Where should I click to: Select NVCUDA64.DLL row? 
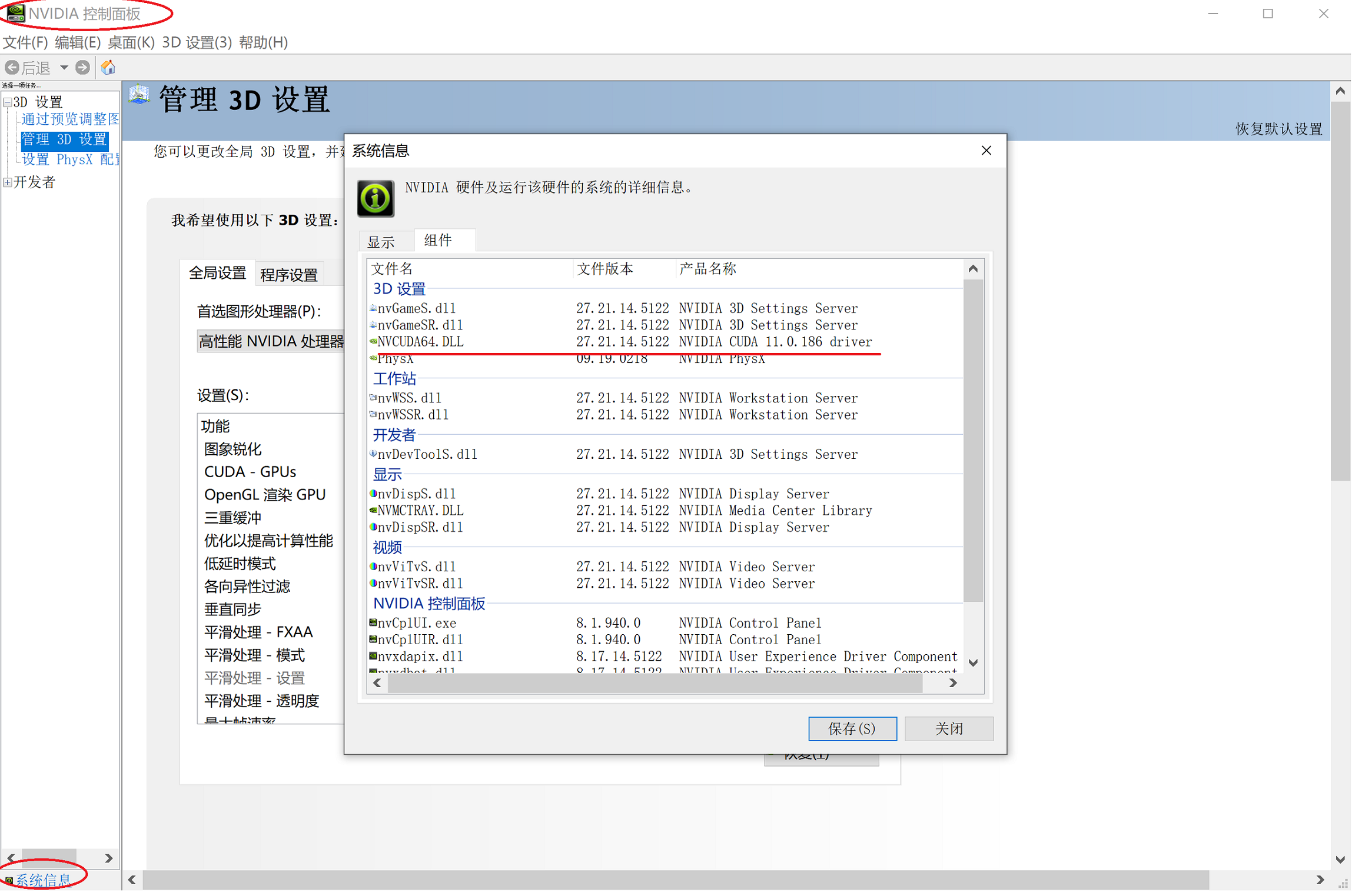pyautogui.click(x=665, y=342)
